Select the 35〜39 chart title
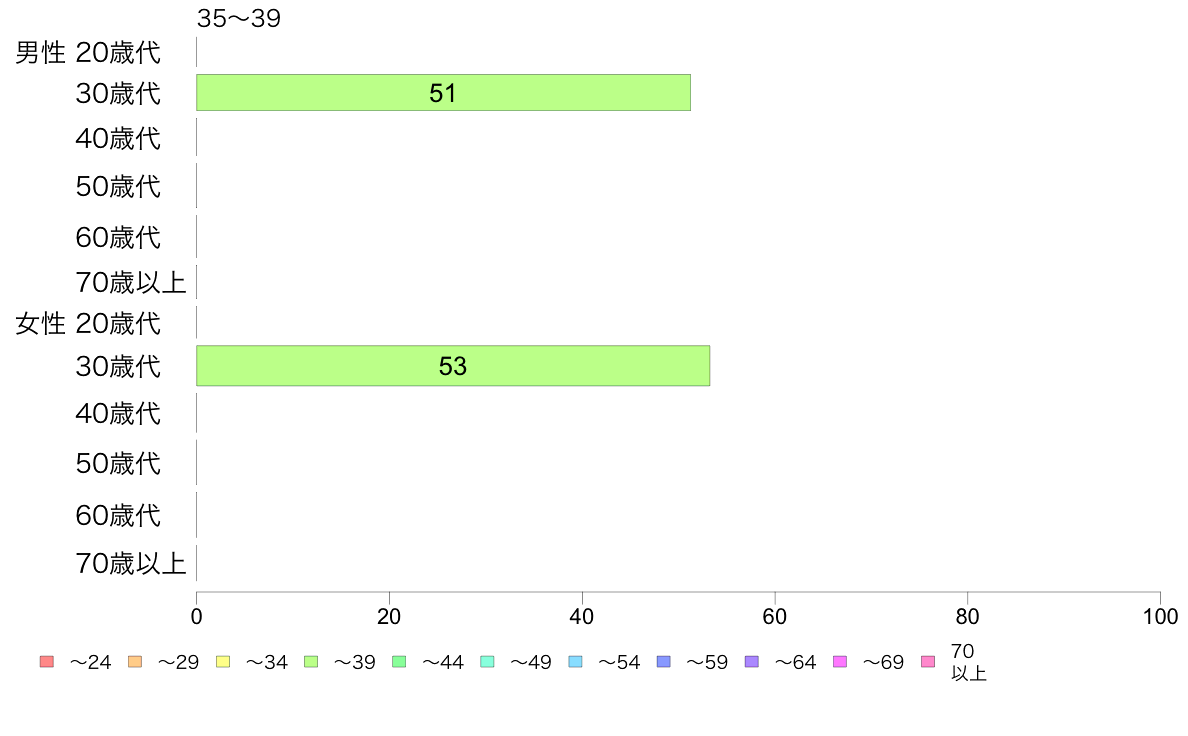Viewport: 1188px width, 736px height. [239, 18]
